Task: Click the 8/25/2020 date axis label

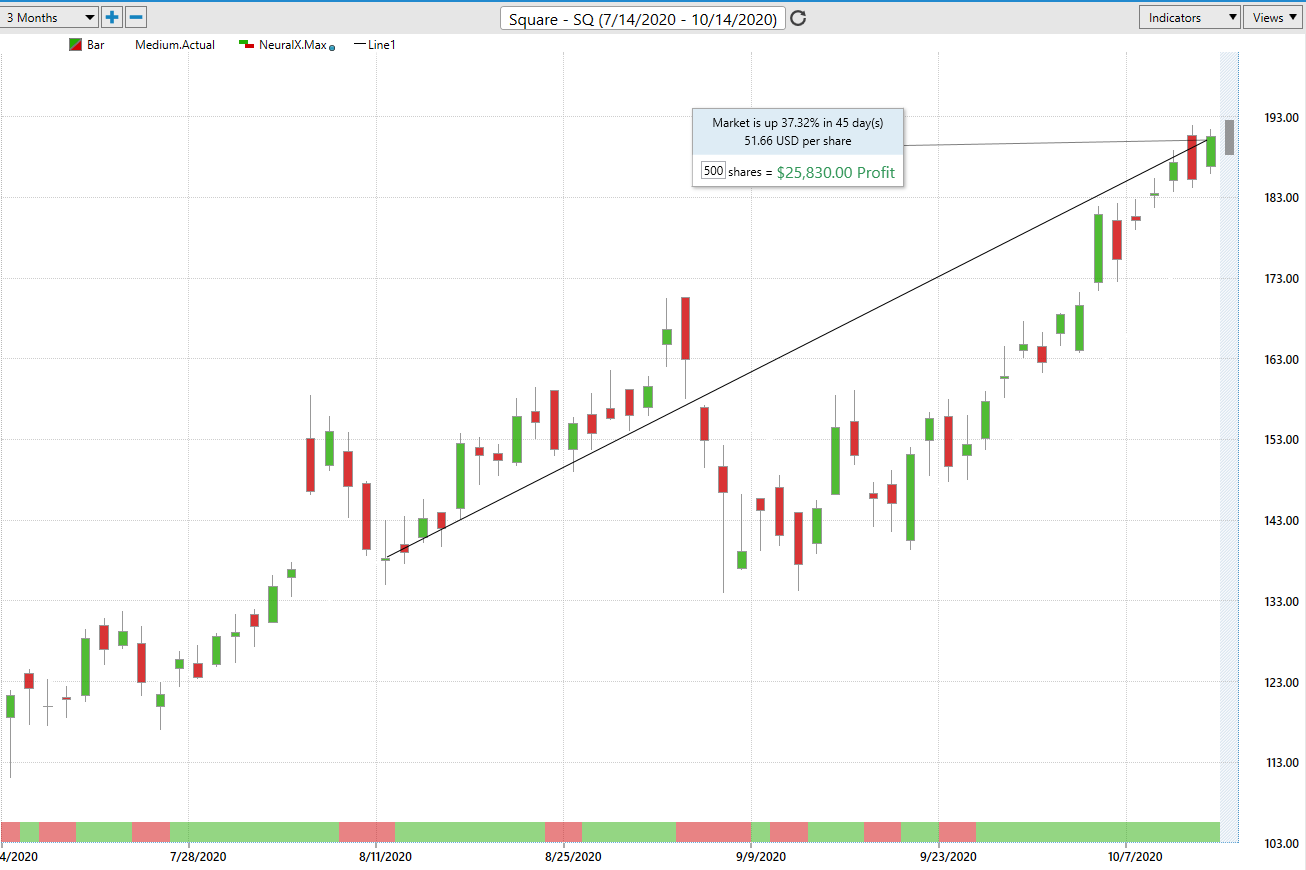Action: tap(573, 857)
